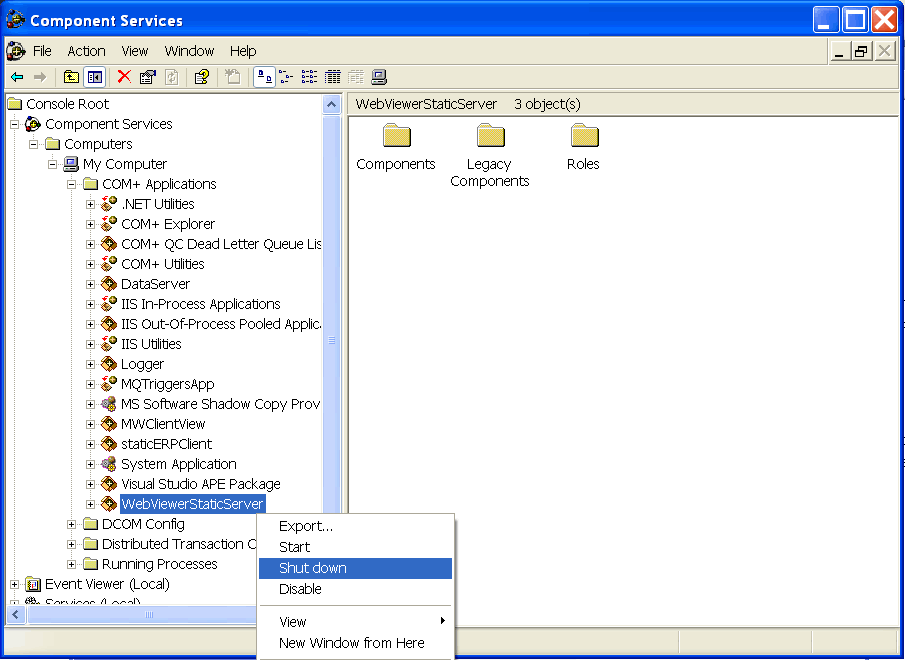Expand the Distributed Transaction node

tap(71, 544)
